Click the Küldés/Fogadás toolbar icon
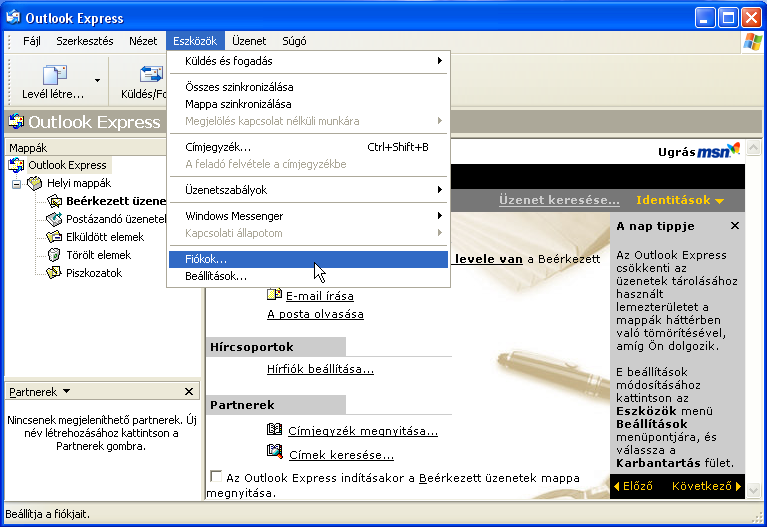 click(151, 74)
